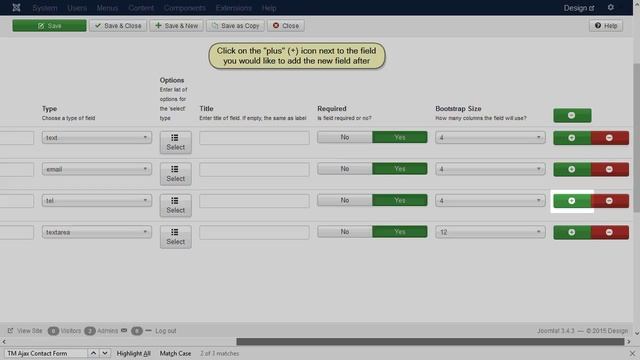The height and width of the screenshot is (360, 640).
Task: Open options Select for text row
Action: coord(176,142)
